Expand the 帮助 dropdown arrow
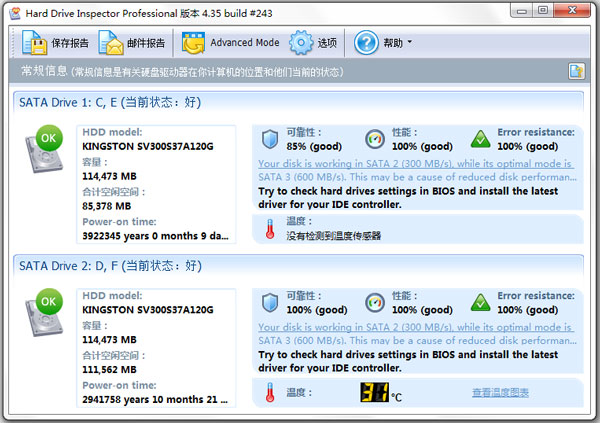The image size is (600, 423). (x=410, y=44)
